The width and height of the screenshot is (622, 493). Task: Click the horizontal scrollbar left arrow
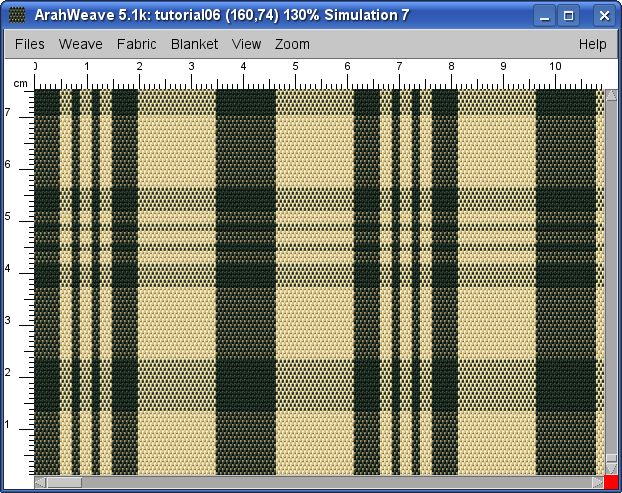click(x=41, y=483)
